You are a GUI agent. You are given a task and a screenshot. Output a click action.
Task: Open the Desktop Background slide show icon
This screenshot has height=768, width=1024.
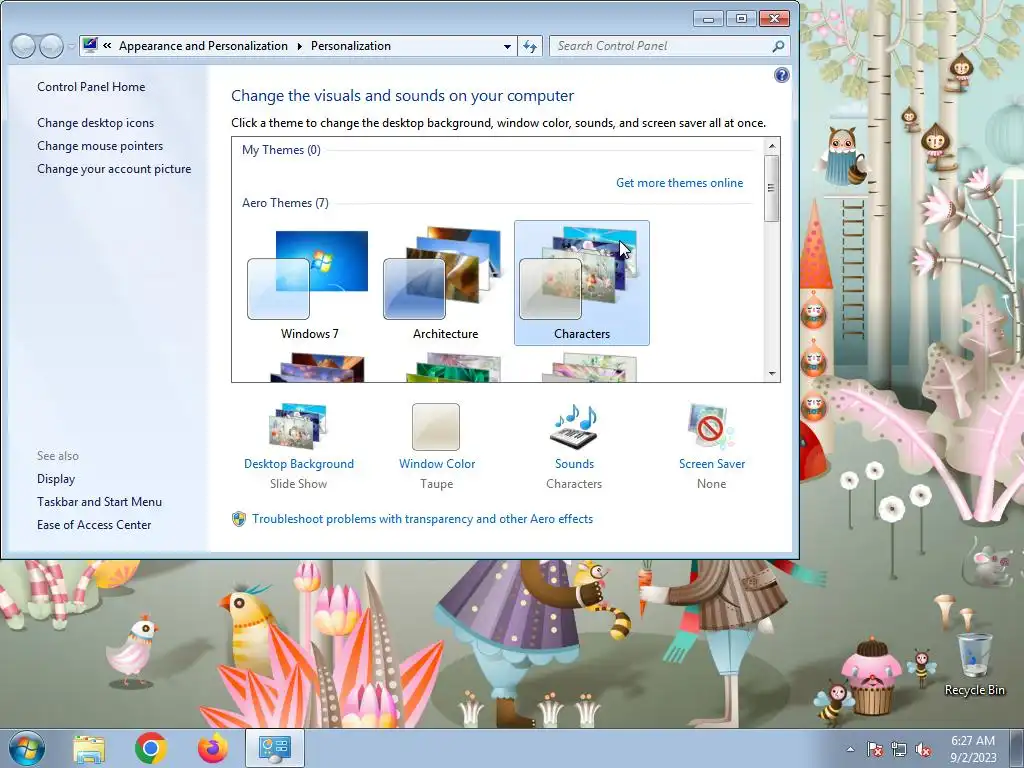pos(298,426)
